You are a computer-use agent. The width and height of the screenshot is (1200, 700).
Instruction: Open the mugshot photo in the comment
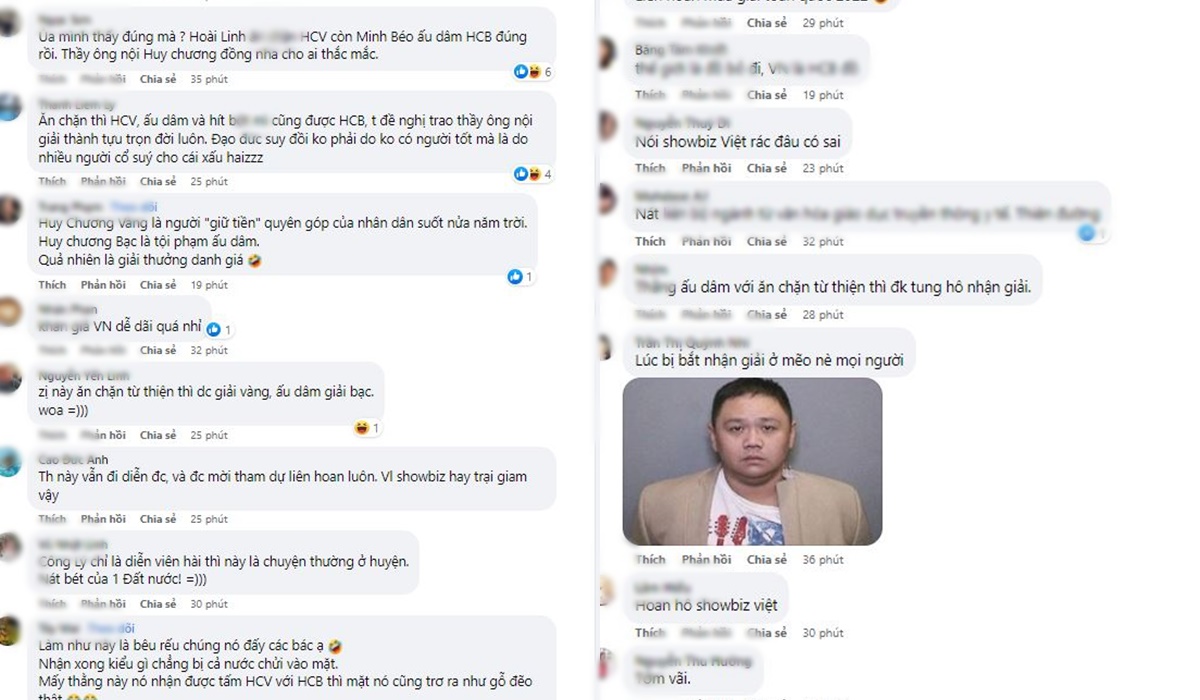coord(752,461)
